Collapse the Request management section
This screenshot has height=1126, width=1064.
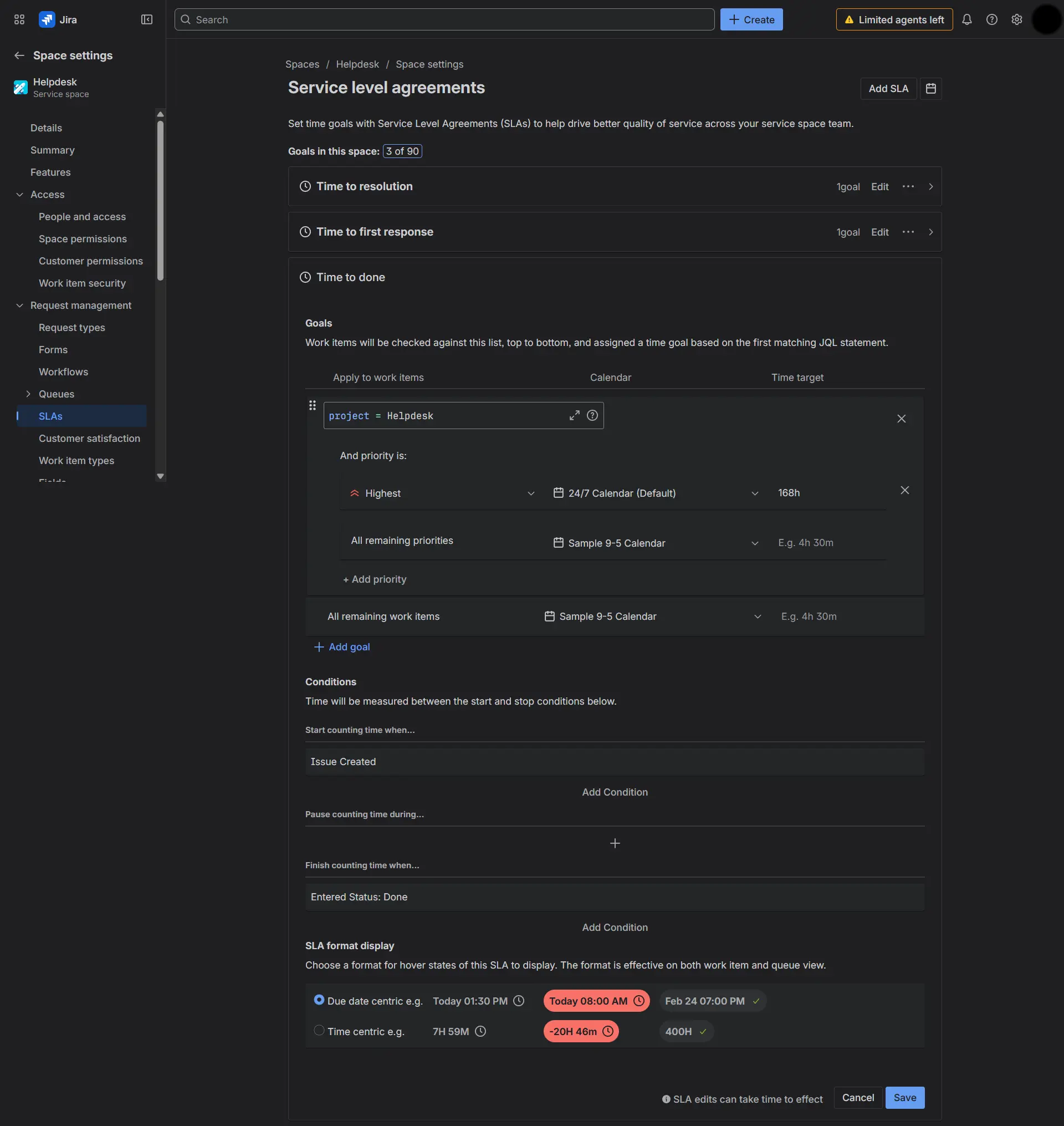point(19,305)
